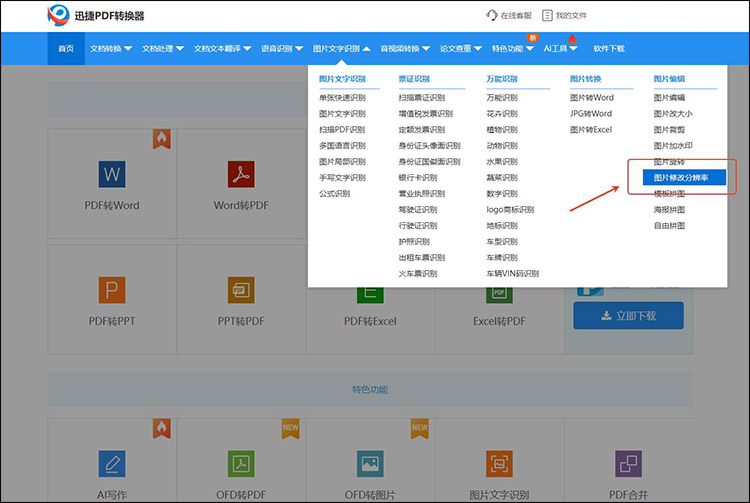
Task: Open 图片裁剪 option
Action: 669,130
